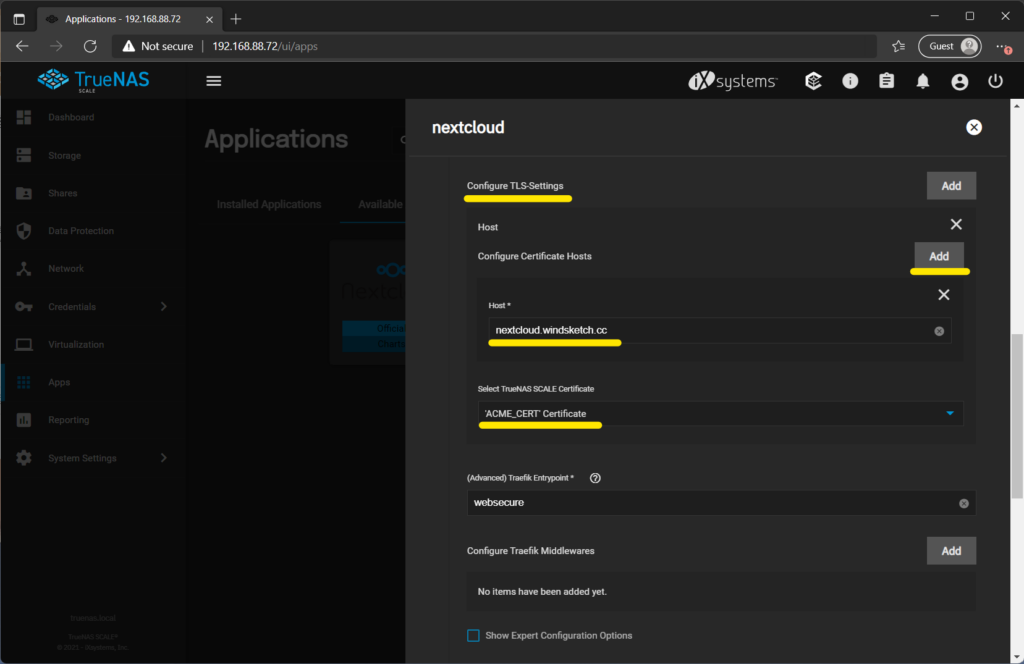Open the TrueNAS SCALE Certificate dropdown
This screenshot has height=664, width=1024.
(x=720, y=413)
